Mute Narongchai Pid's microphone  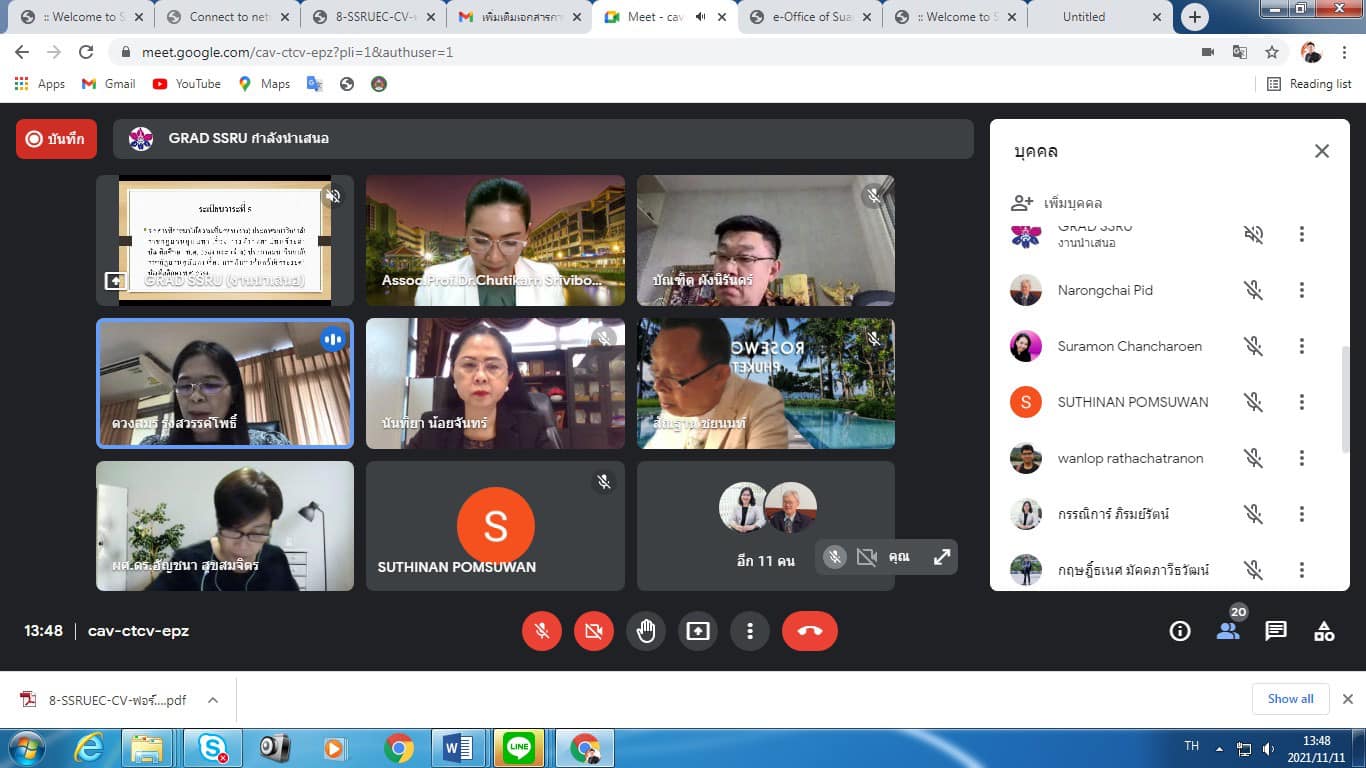tap(1253, 290)
